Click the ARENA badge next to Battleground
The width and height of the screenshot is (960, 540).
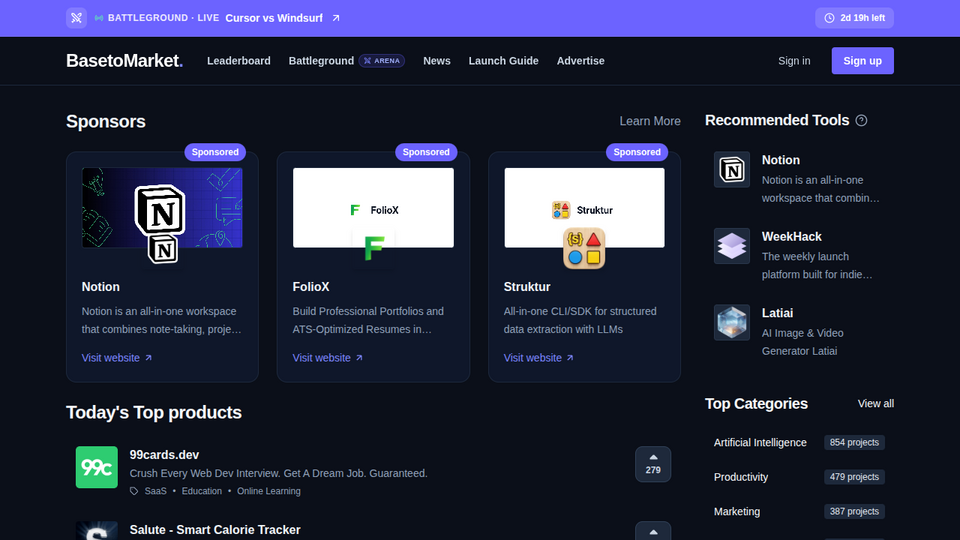[381, 61]
